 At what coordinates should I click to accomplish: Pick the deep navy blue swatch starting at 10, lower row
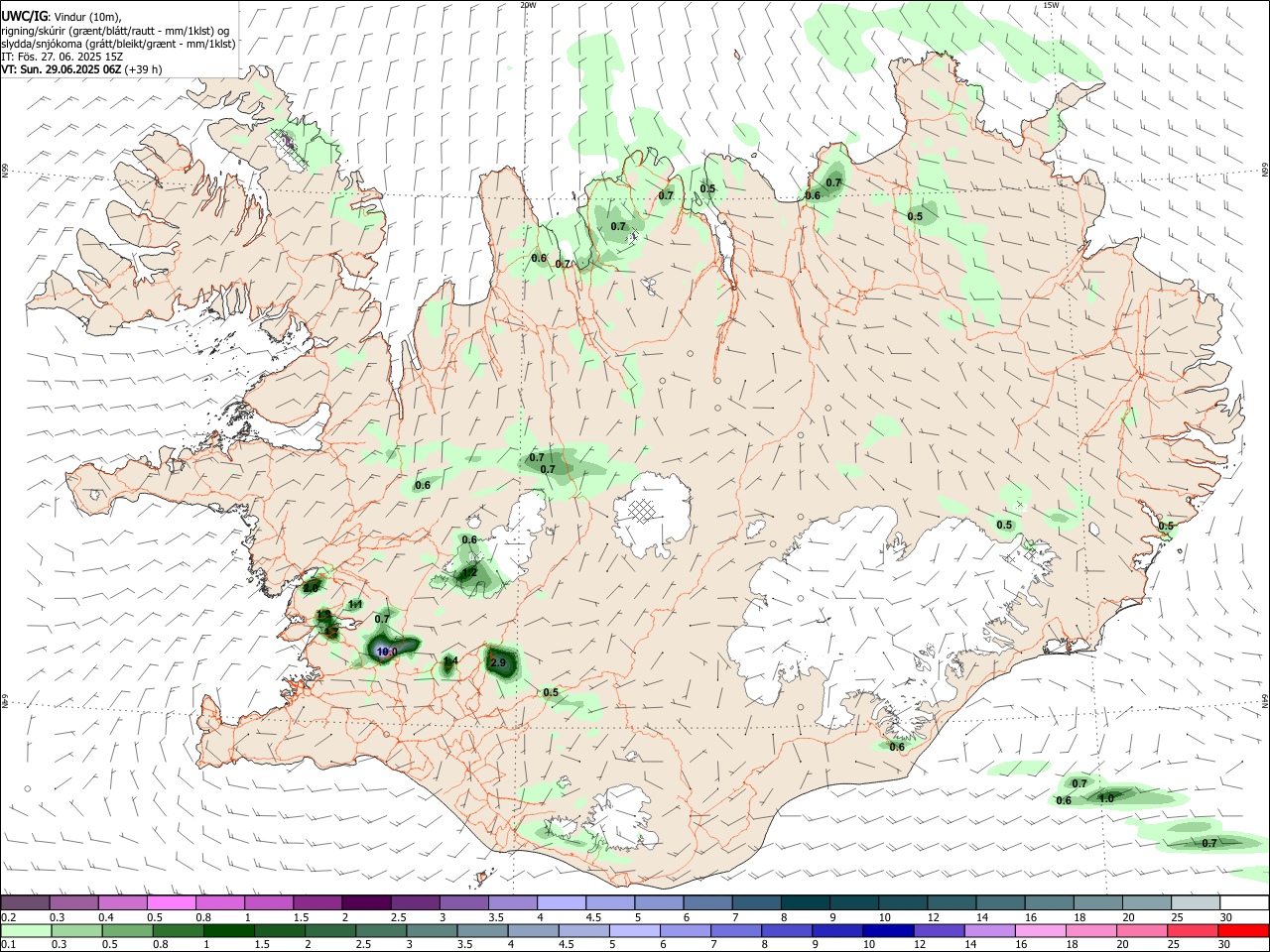point(888,930)
